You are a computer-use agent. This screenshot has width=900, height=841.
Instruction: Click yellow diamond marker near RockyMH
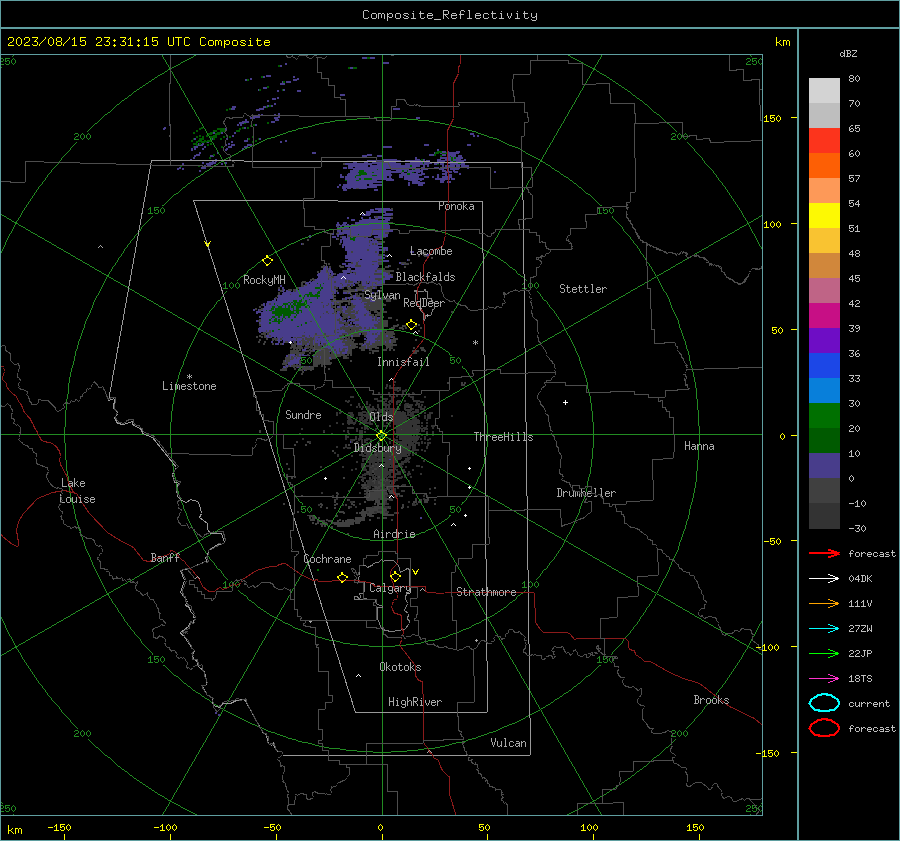tap(267, 261)
